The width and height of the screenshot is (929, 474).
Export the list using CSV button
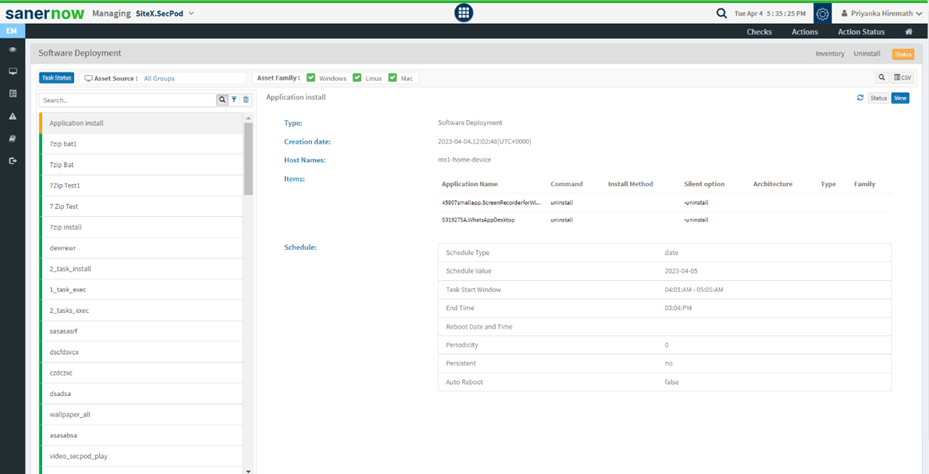click(903, 78)
